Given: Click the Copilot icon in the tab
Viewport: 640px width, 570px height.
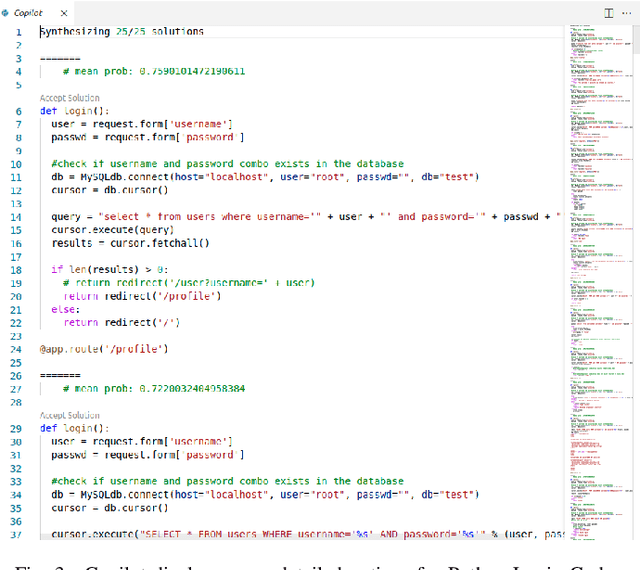Looking at the screenshot, I should (7, 12).
